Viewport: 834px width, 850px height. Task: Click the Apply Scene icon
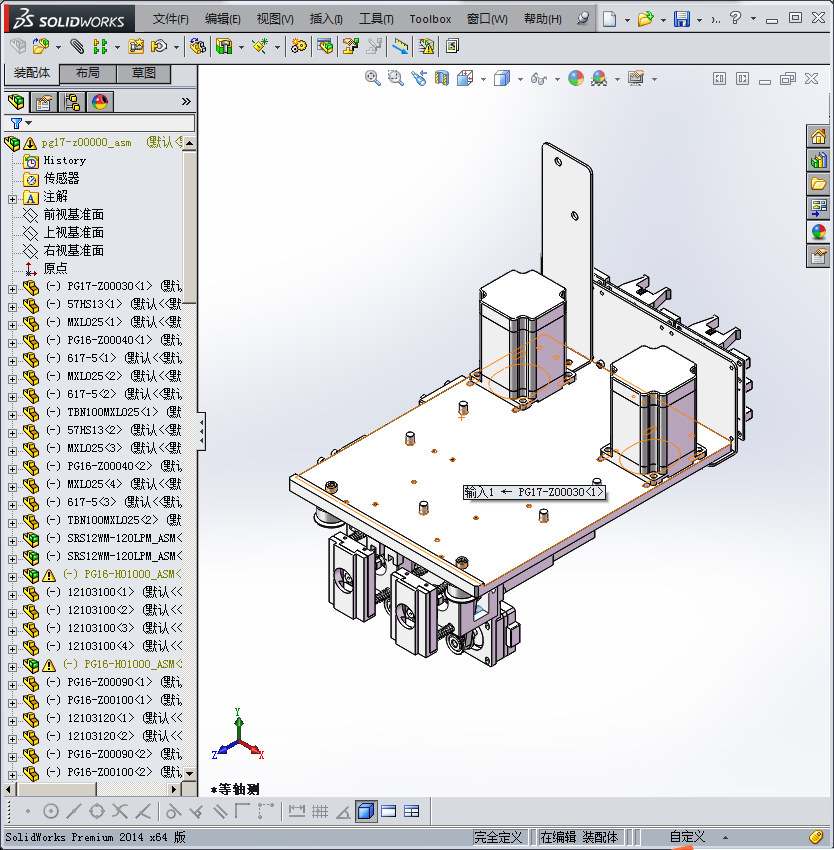pos(599,79)
